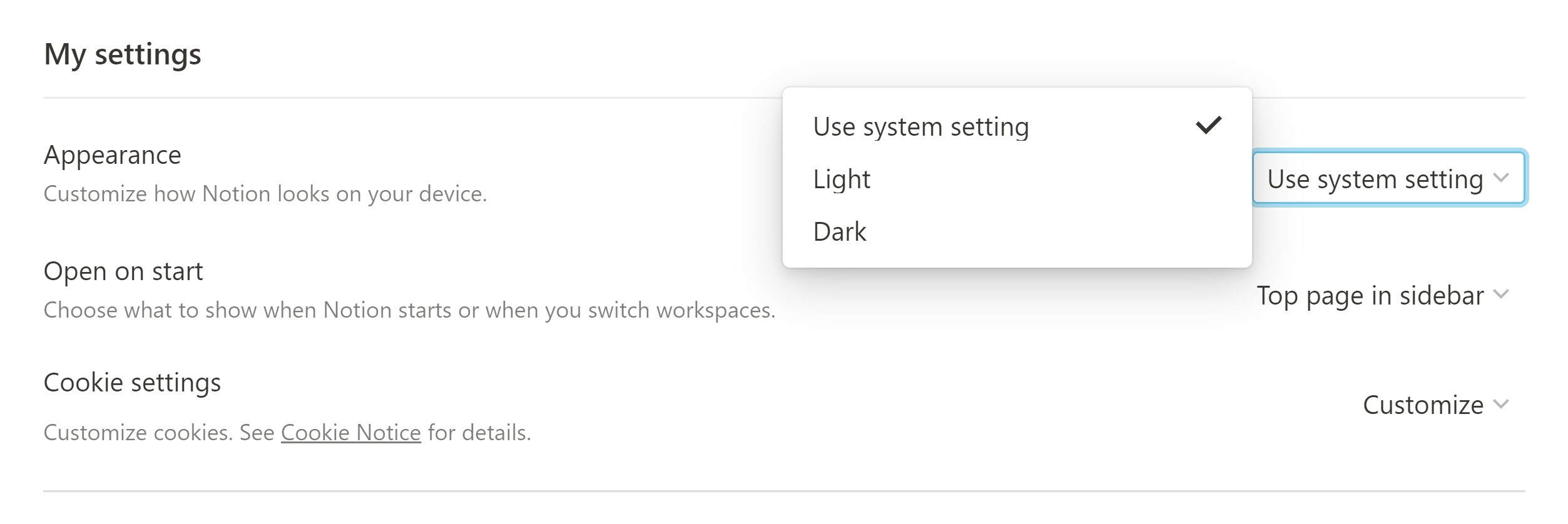1568x524 pixels.
Task: Click the text "Top page in sidebar"
Action: (1372, 295)
